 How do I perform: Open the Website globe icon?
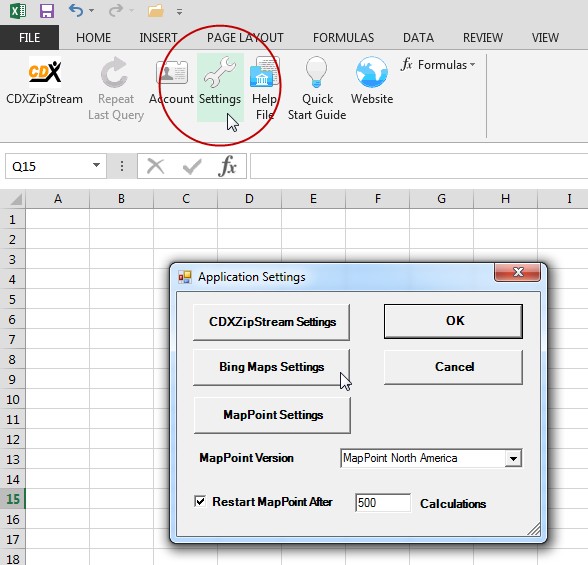tap(372, 81)
